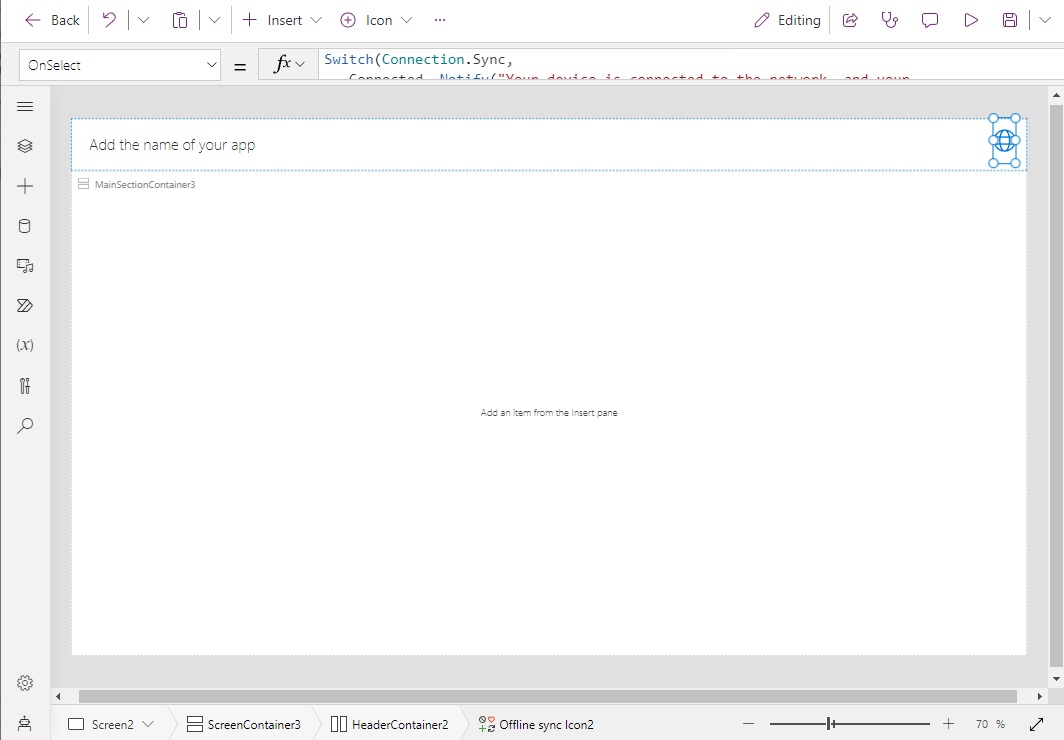
Task: Preview the app with the Play icon
Action: tap(970, 19)
